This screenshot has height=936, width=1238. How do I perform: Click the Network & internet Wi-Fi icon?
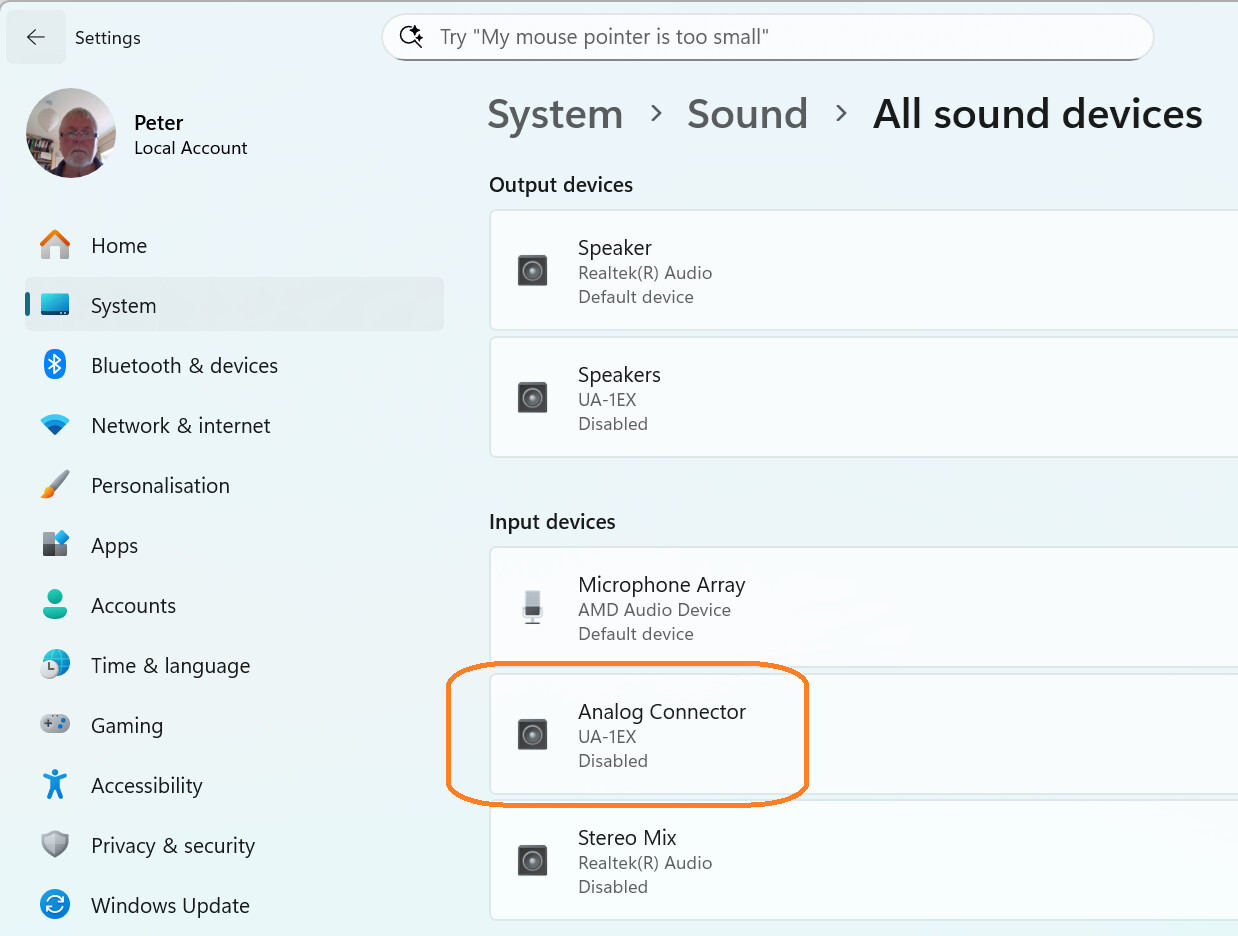[x=55, y=425]
